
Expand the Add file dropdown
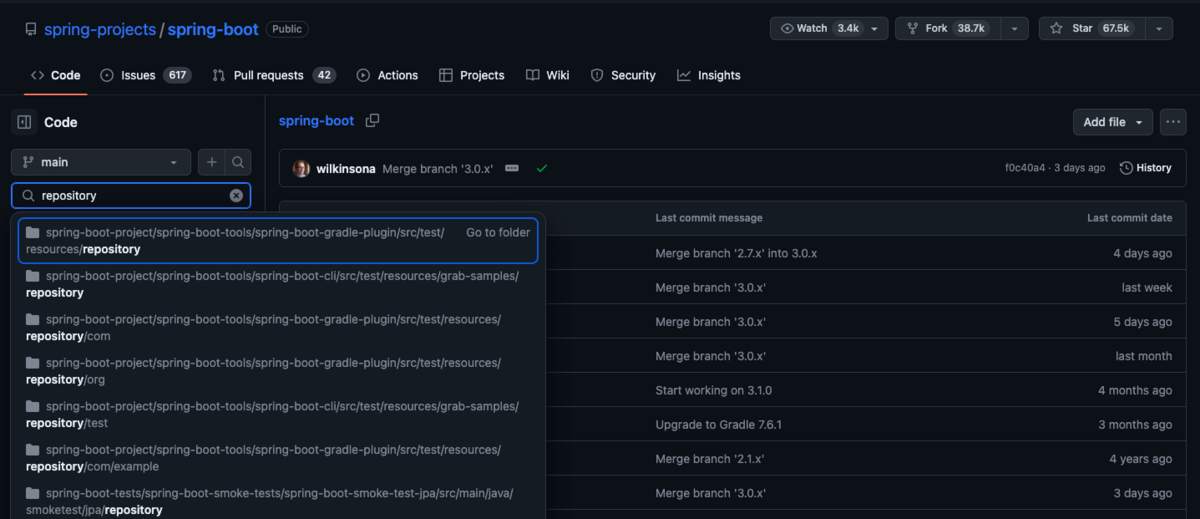[x=1113, y=122]
